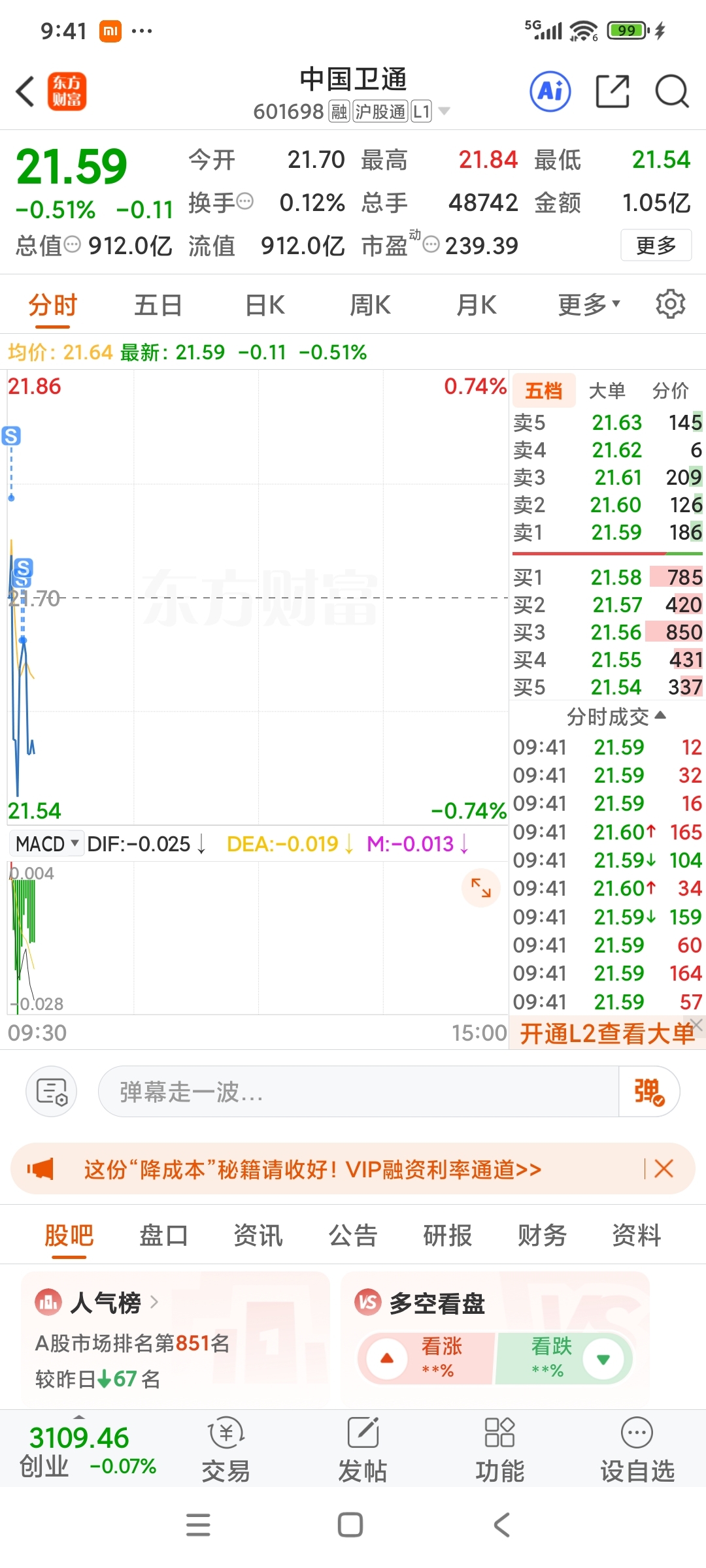Viewport: 706px width, 1568px height.
Task: Tap the 沪股通 badge
Action: coord(380,111)
